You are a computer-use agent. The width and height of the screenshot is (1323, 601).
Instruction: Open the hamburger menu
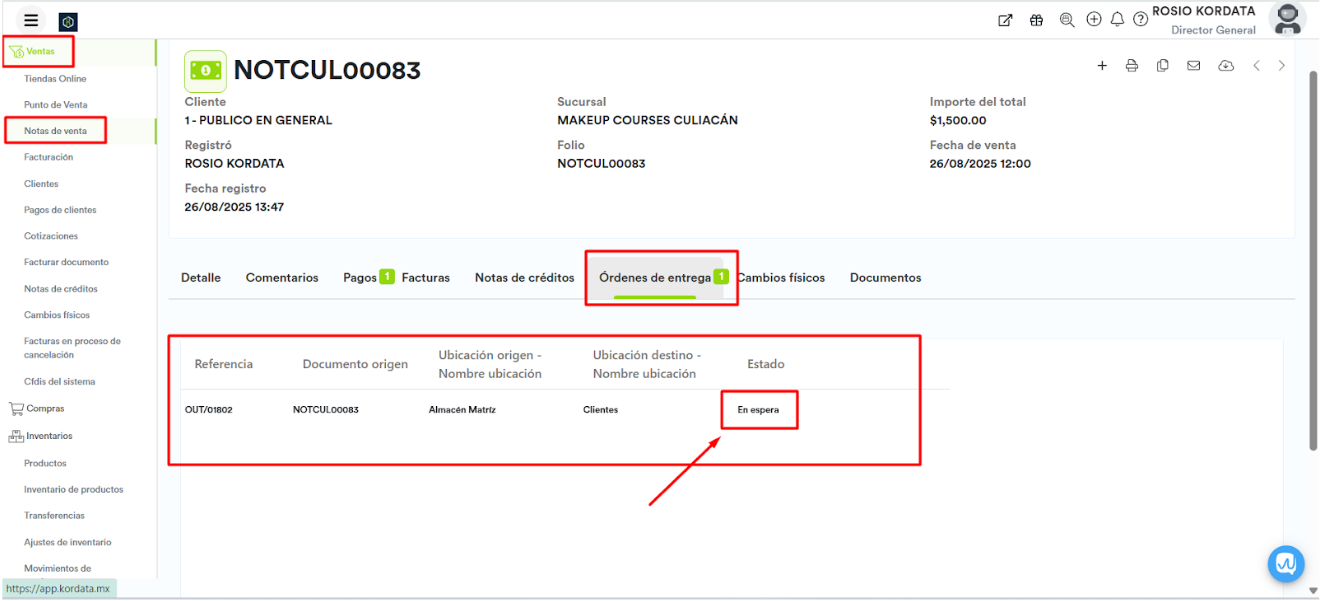(x=31, y=20)
